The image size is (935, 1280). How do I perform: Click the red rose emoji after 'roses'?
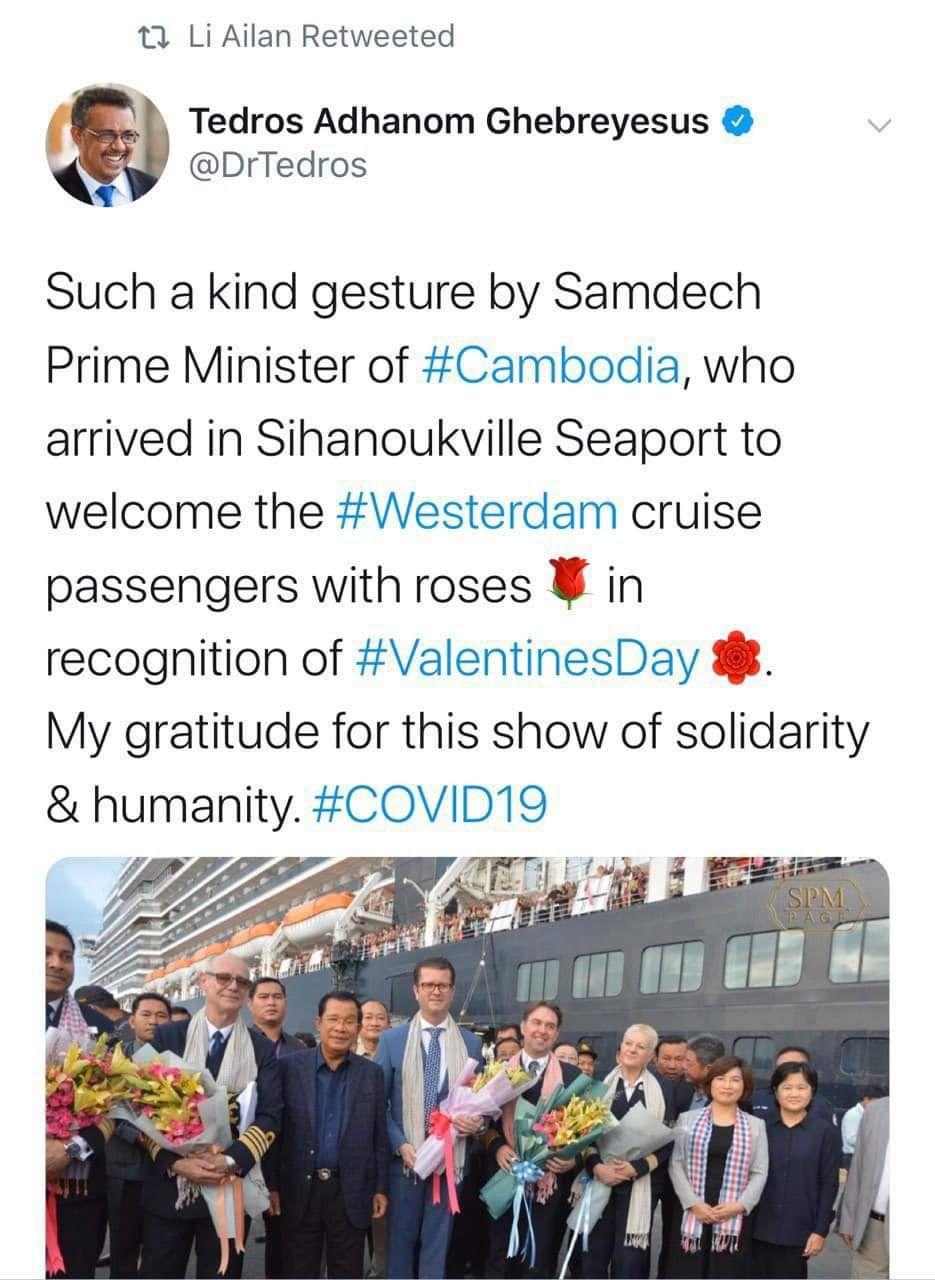pyautogui.click(x=569, y=586)
